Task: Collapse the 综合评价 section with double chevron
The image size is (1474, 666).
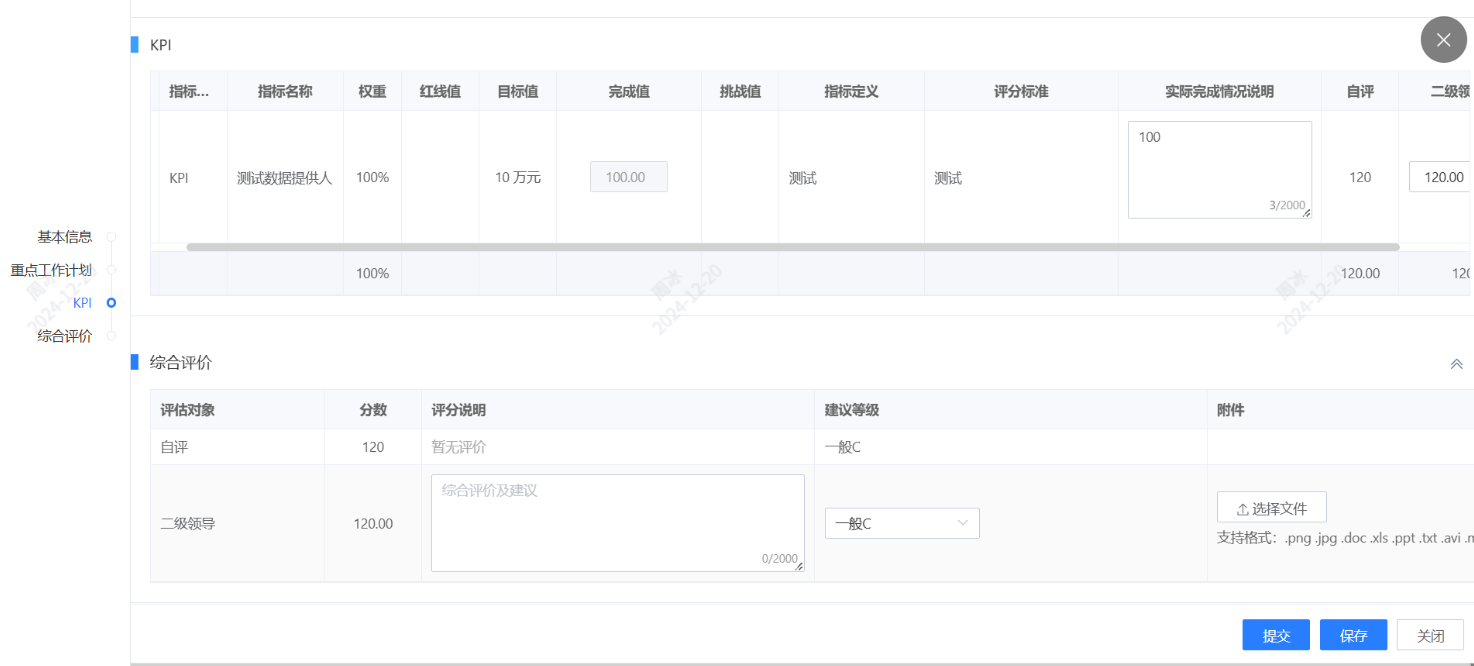Action: pos(1456,364)
